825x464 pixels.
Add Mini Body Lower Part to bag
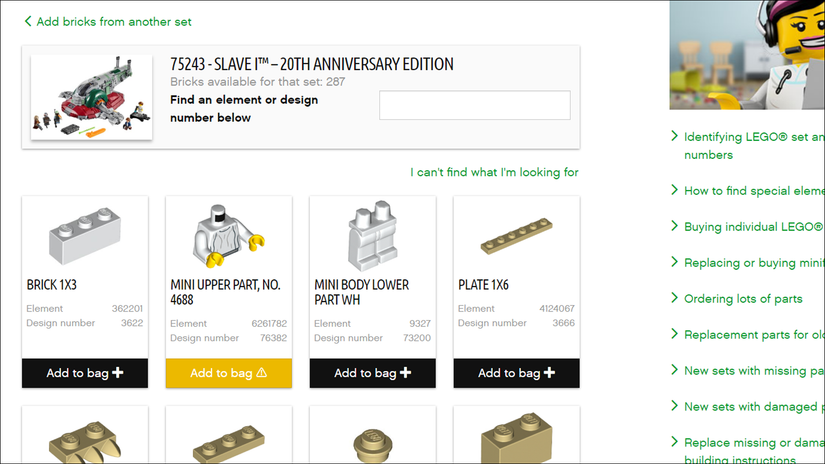tap(373, 373)
